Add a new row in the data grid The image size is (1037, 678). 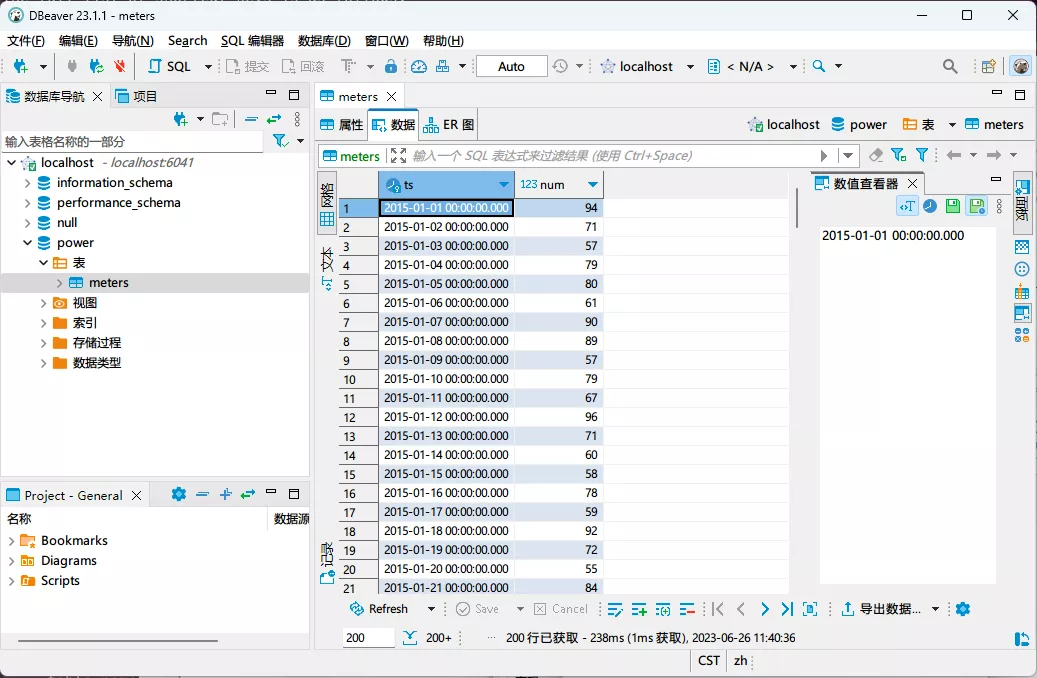coord(638,609)
